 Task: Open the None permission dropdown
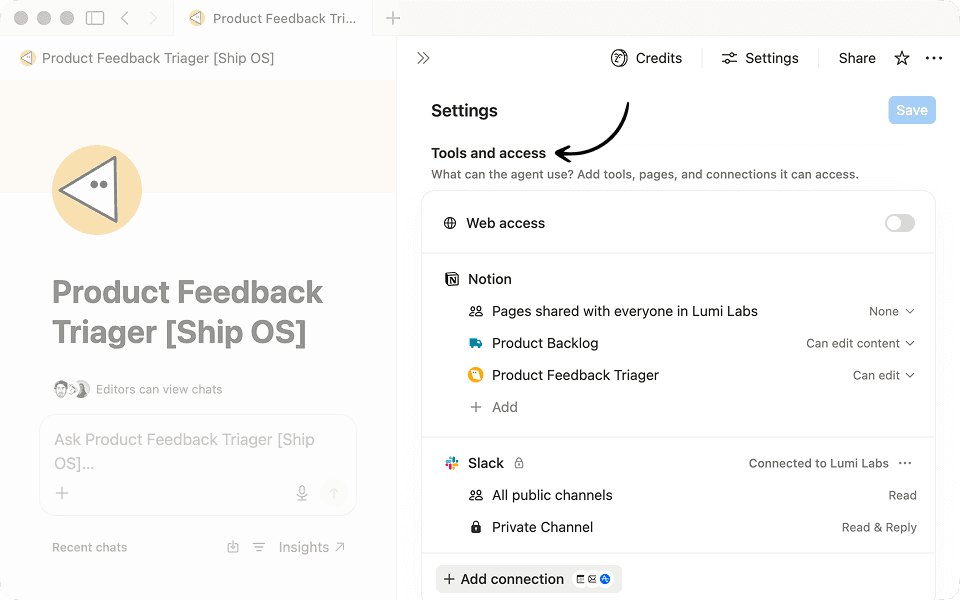tap(891, 312)
